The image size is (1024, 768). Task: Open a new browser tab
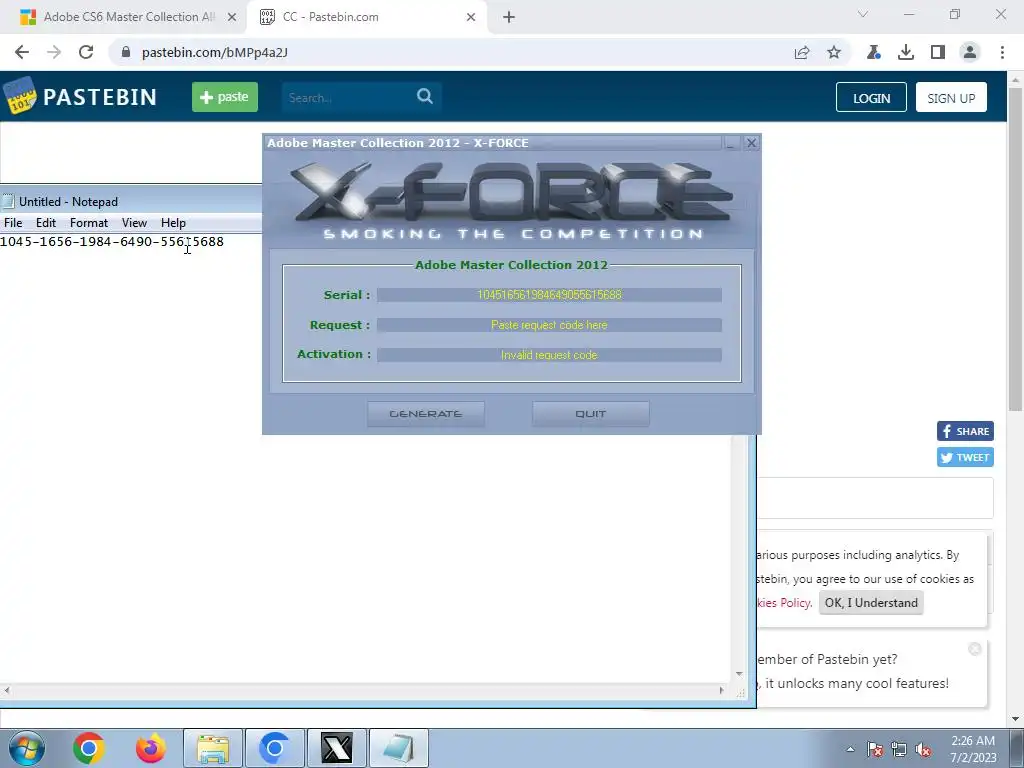pos(509,17)
